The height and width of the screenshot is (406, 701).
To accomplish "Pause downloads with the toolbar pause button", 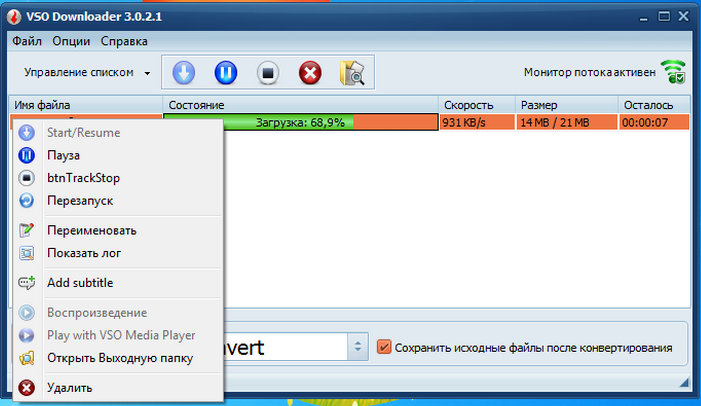I will 226,73.
